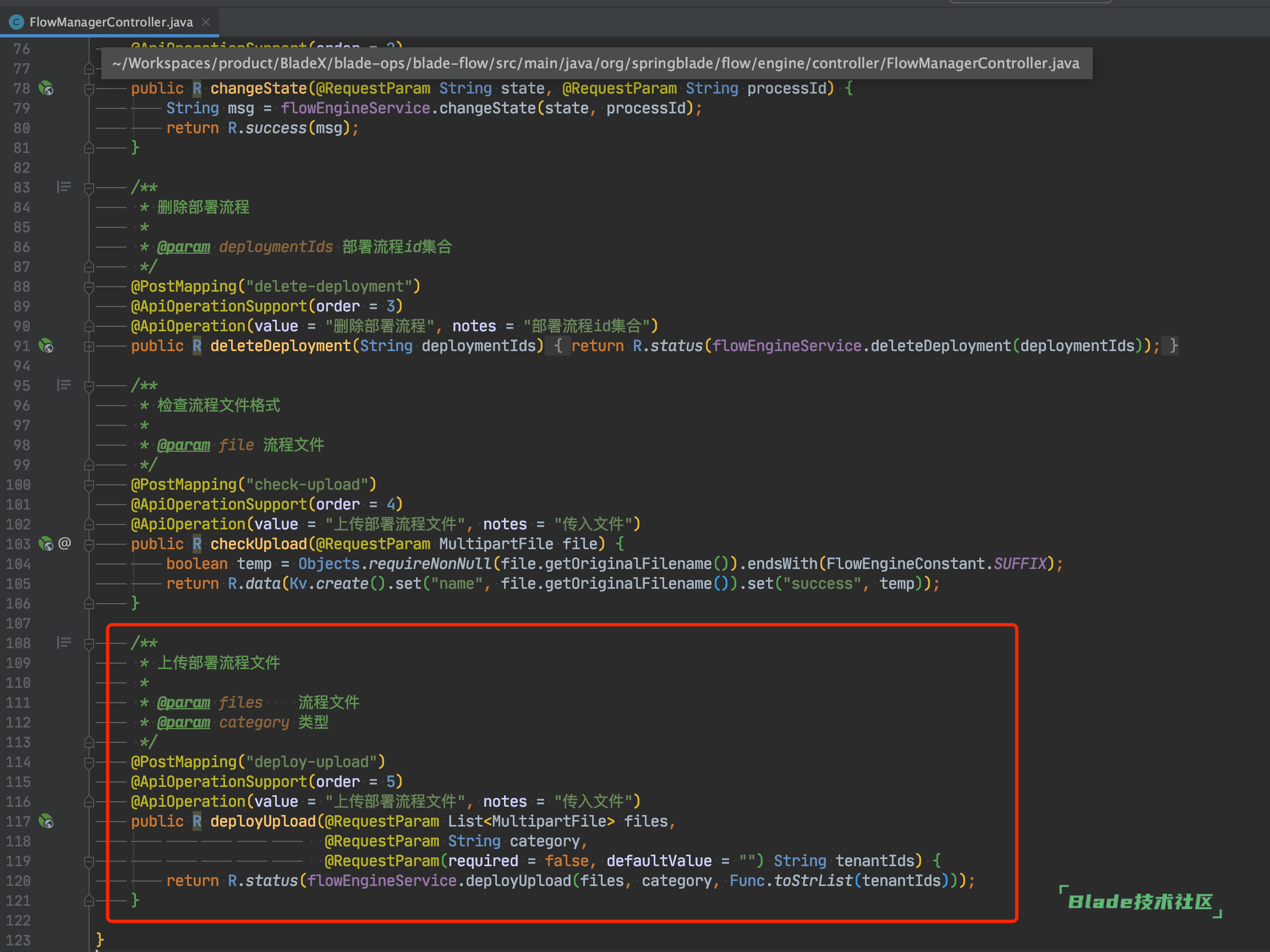
Task: Click @ApiOperationSupport(order = 3) annotation
Action: coord(267,306)
